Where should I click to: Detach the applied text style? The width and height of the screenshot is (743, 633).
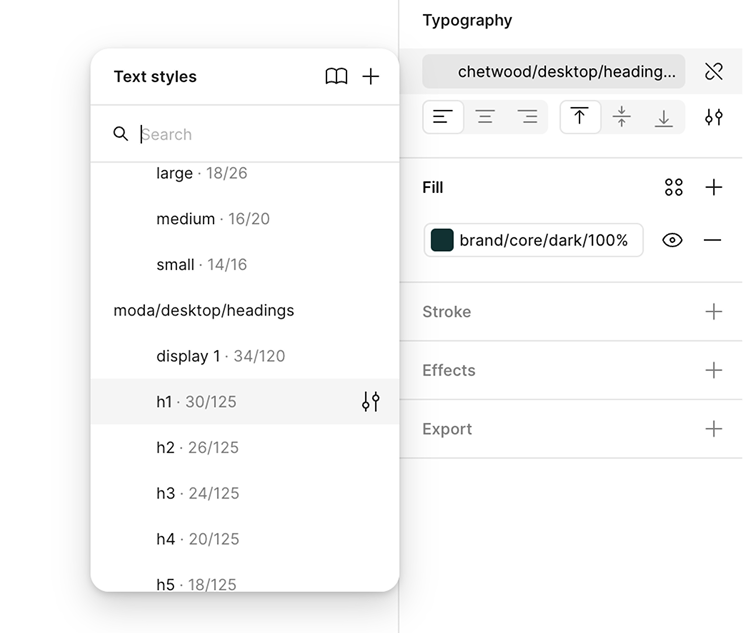[713, 71]
